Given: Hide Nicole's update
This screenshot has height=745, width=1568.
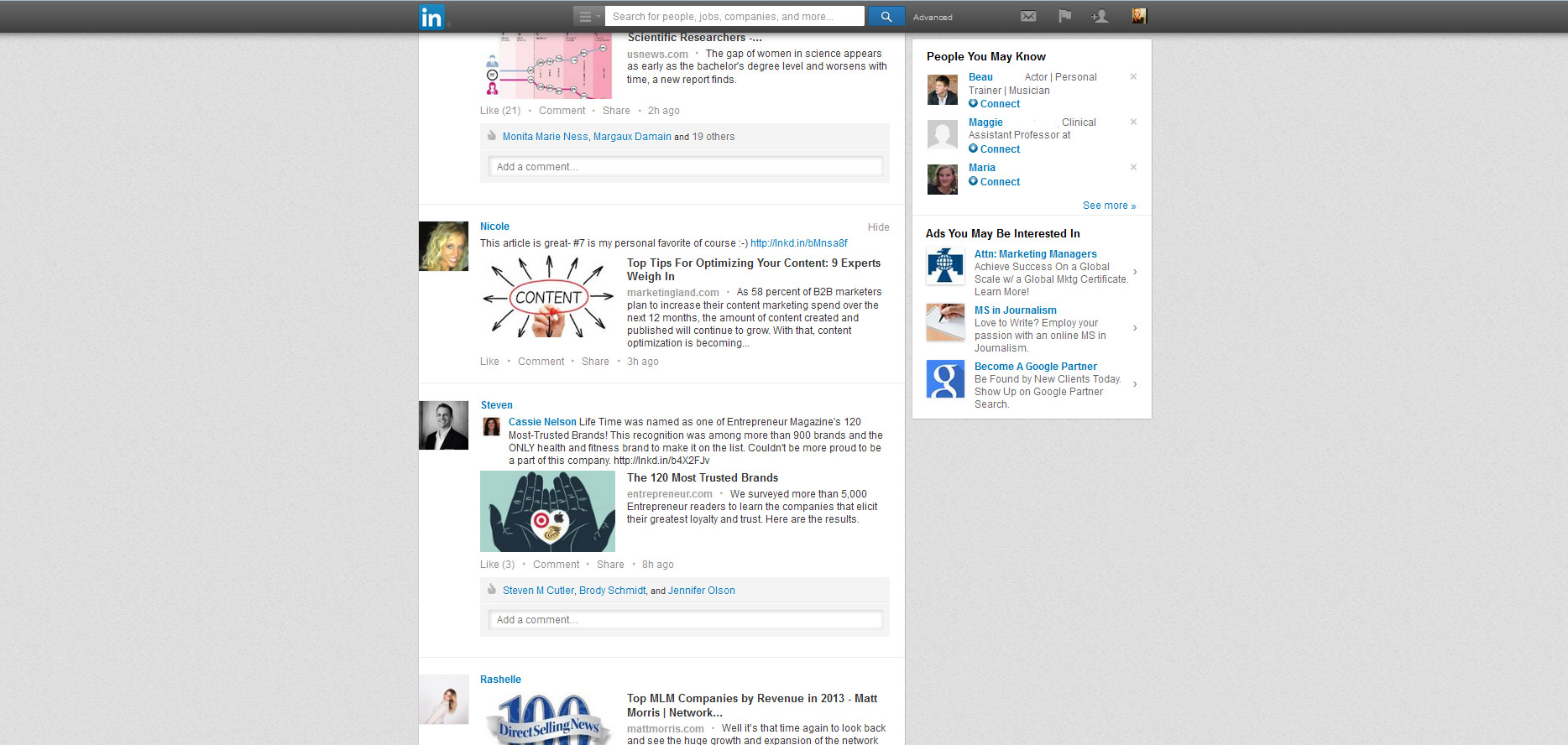Looking at the screenshot, I should click(878, 227).
